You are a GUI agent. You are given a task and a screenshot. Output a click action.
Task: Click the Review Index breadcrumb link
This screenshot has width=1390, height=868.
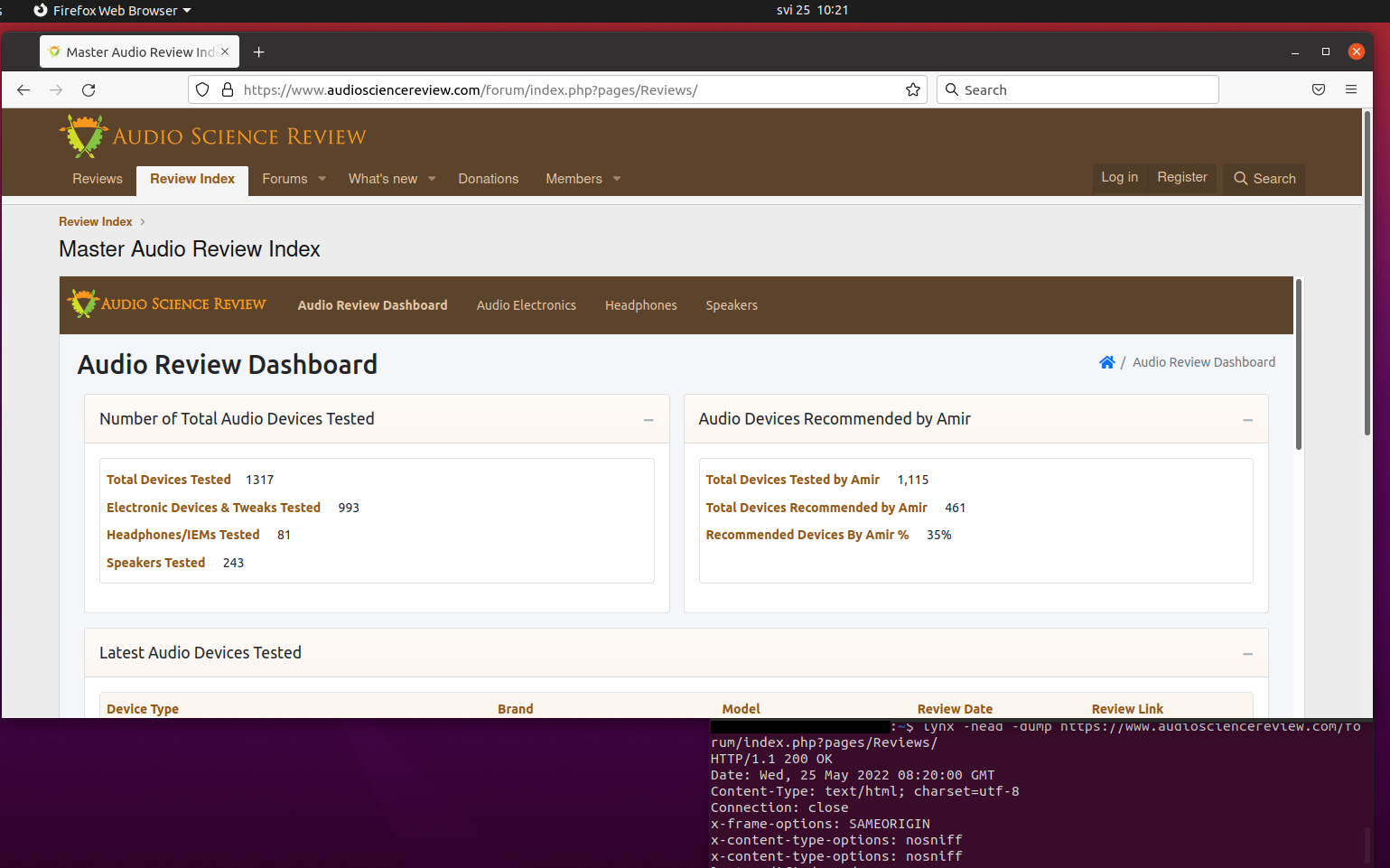point(96,222)
